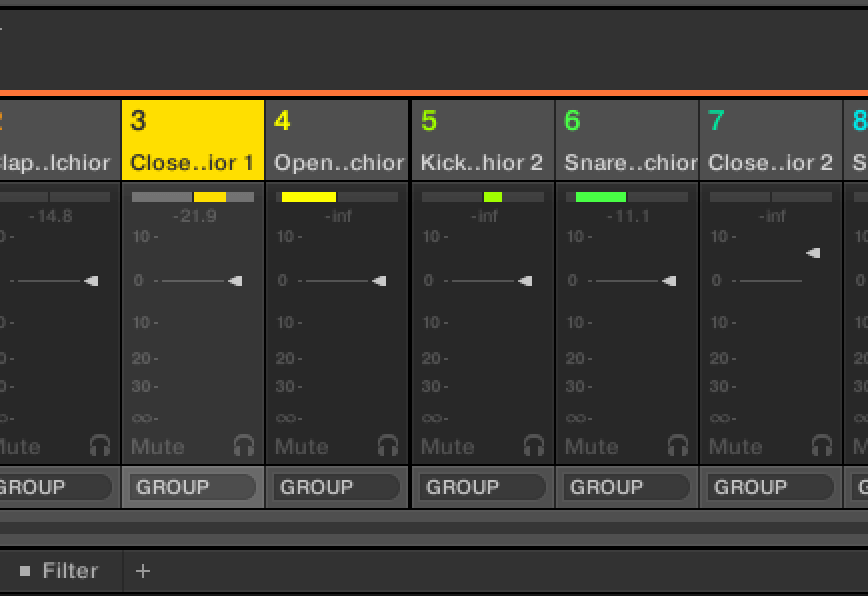Click the plus icon next to Filter
The width and height of the screenshot is (868, 596).
click(x=143, y=571)
